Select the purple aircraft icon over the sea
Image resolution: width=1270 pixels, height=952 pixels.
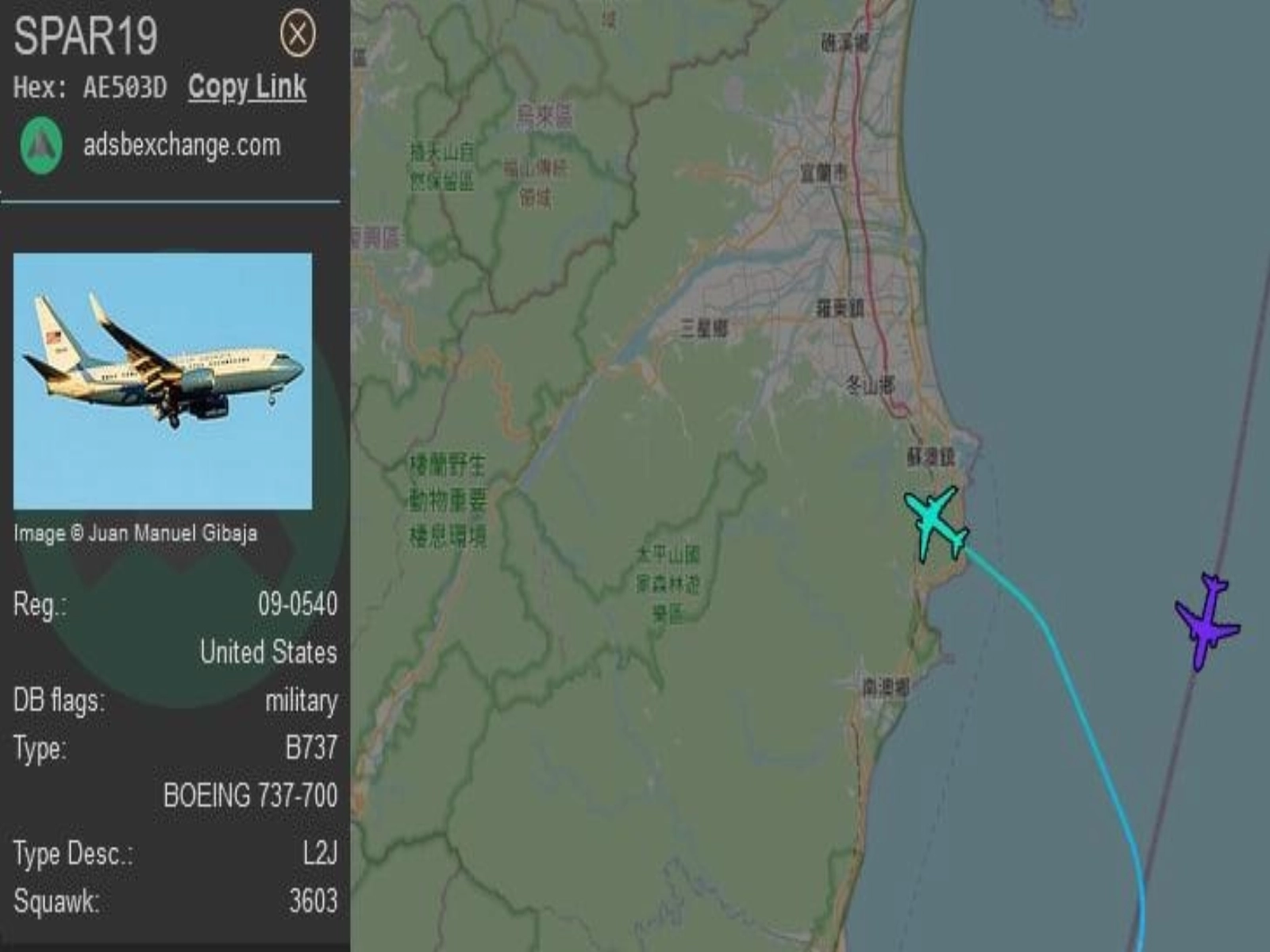1206,621
